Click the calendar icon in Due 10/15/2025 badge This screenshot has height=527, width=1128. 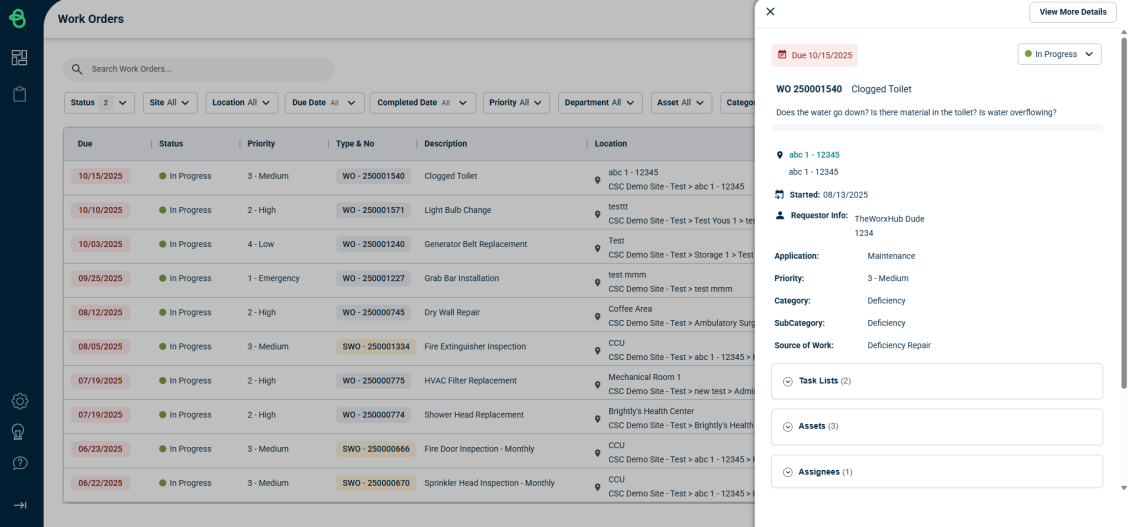[782, 55]
